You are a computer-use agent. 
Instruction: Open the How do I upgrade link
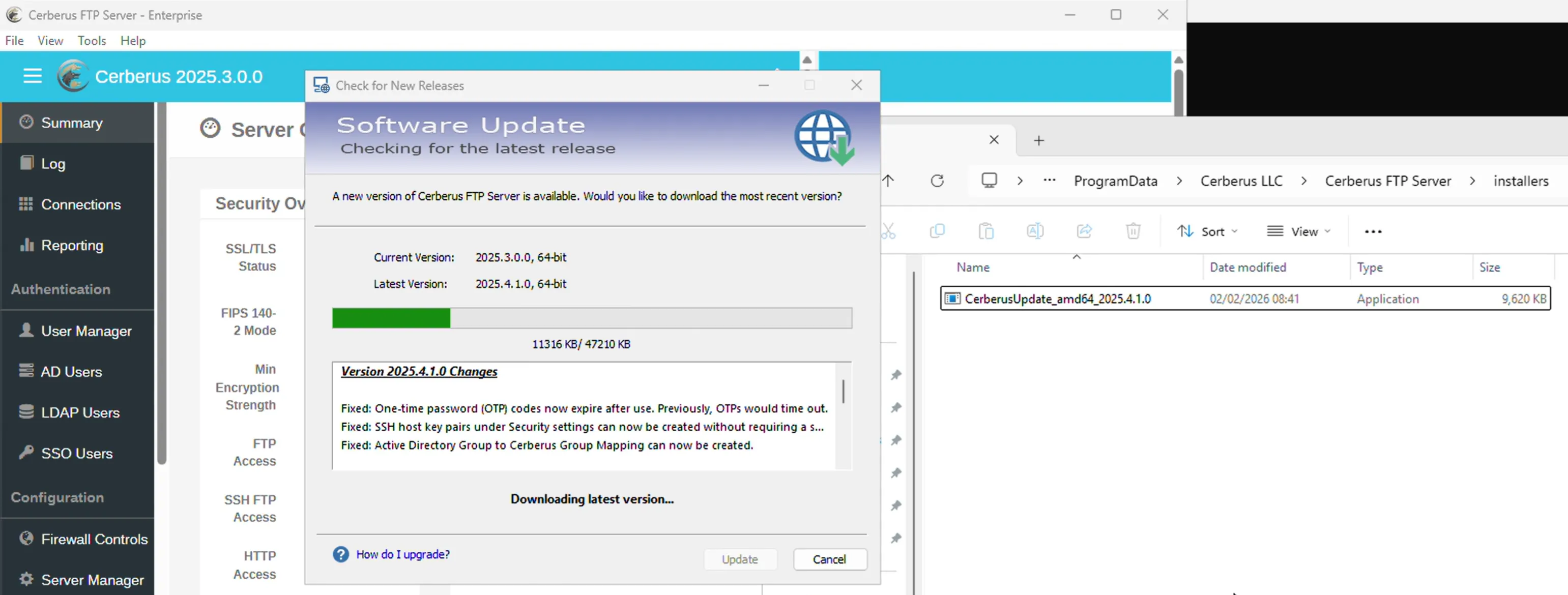(402, 554)
